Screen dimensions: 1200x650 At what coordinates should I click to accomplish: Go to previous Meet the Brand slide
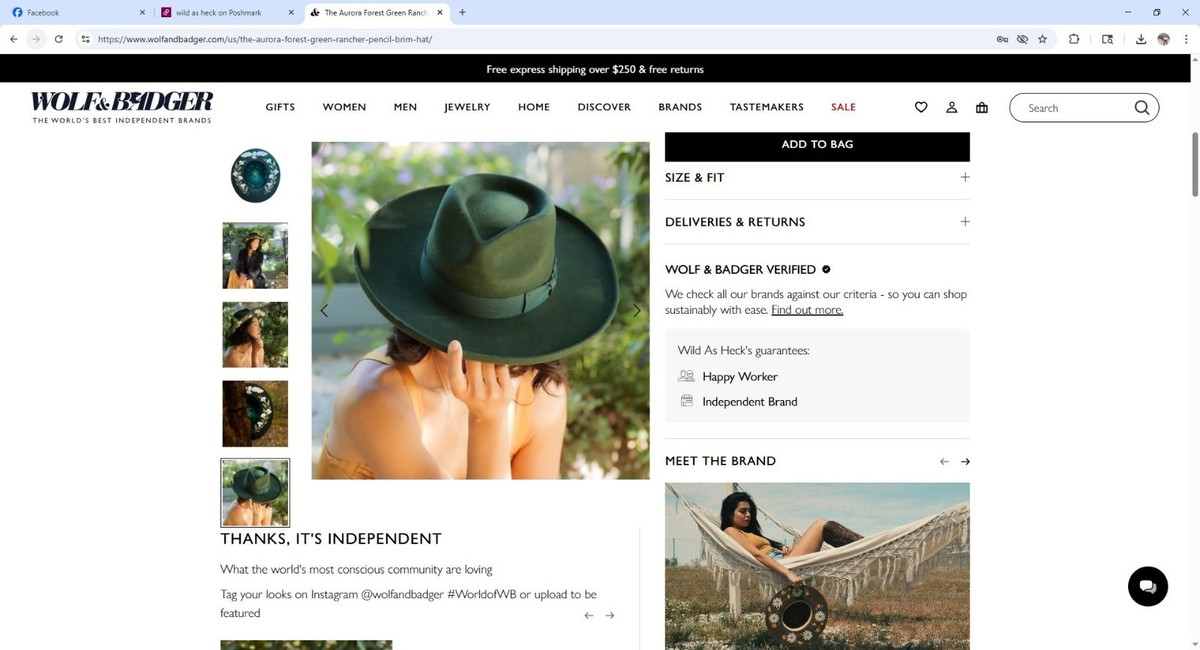[944, 462]
